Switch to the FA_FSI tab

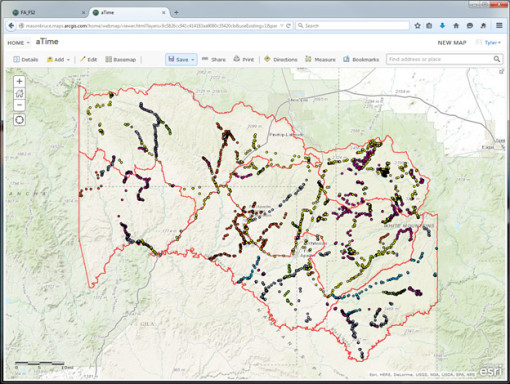click(x=48, y=13)
